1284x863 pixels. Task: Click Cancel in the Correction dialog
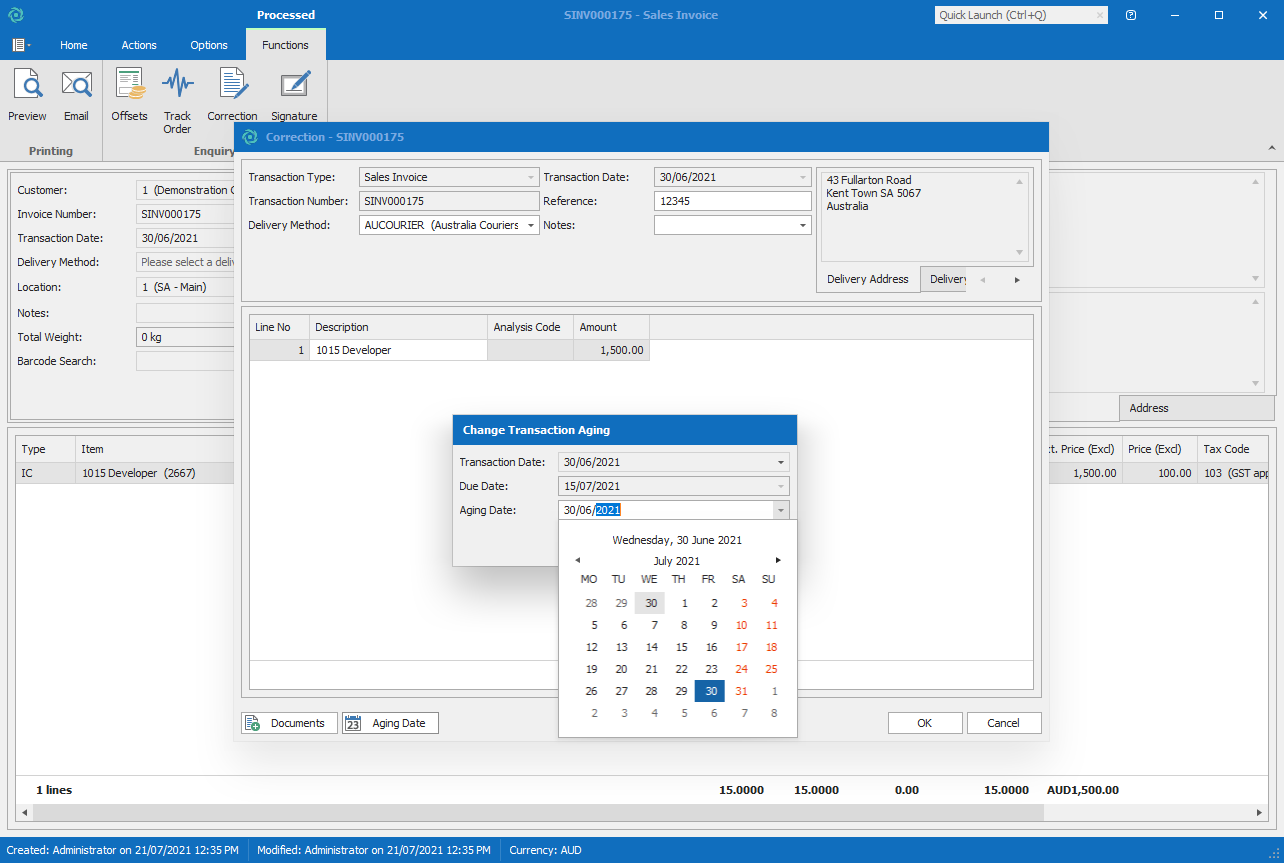point(1003,723)
